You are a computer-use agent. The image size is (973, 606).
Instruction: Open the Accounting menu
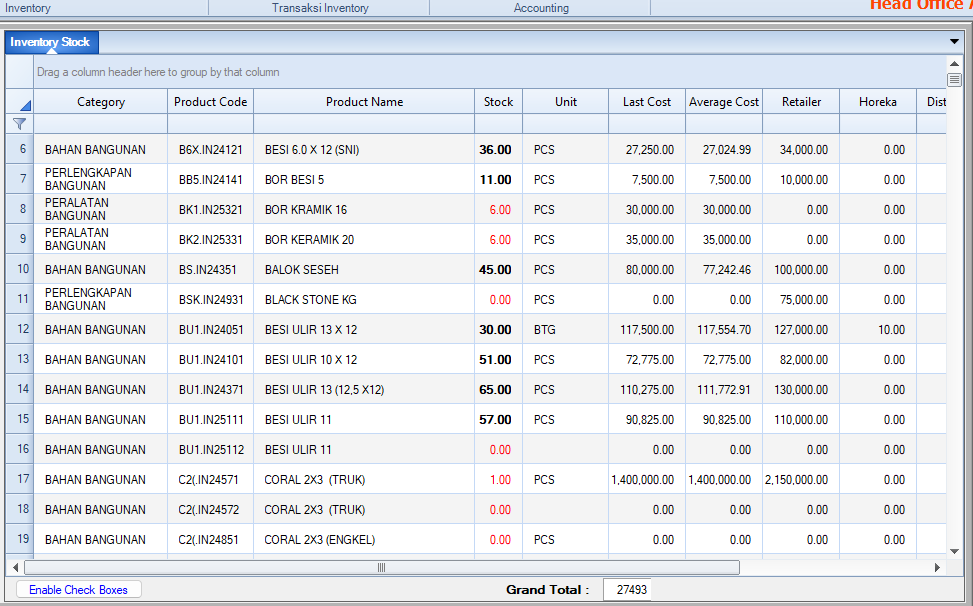point(541,8)
